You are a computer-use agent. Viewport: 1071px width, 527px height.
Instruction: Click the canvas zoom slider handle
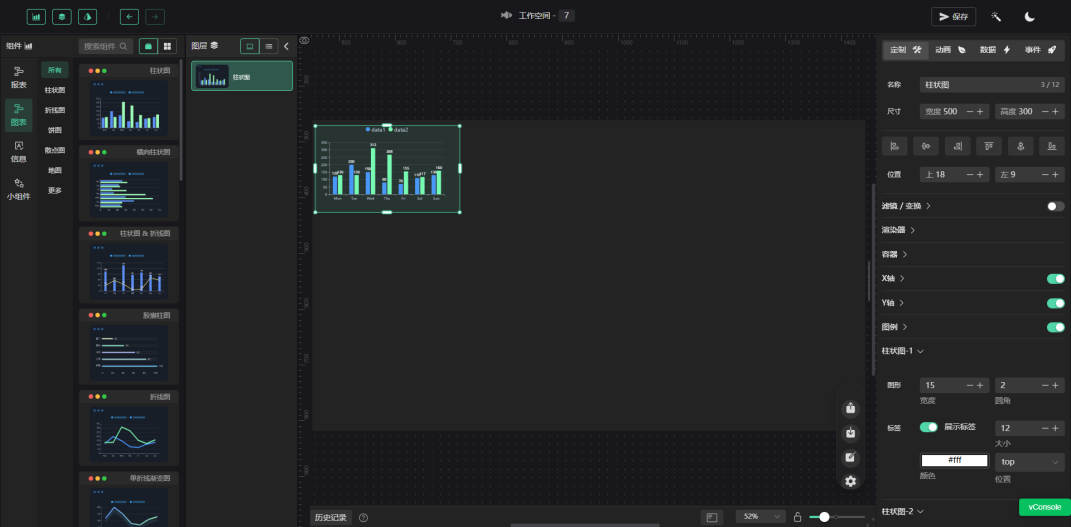point(824,517)
